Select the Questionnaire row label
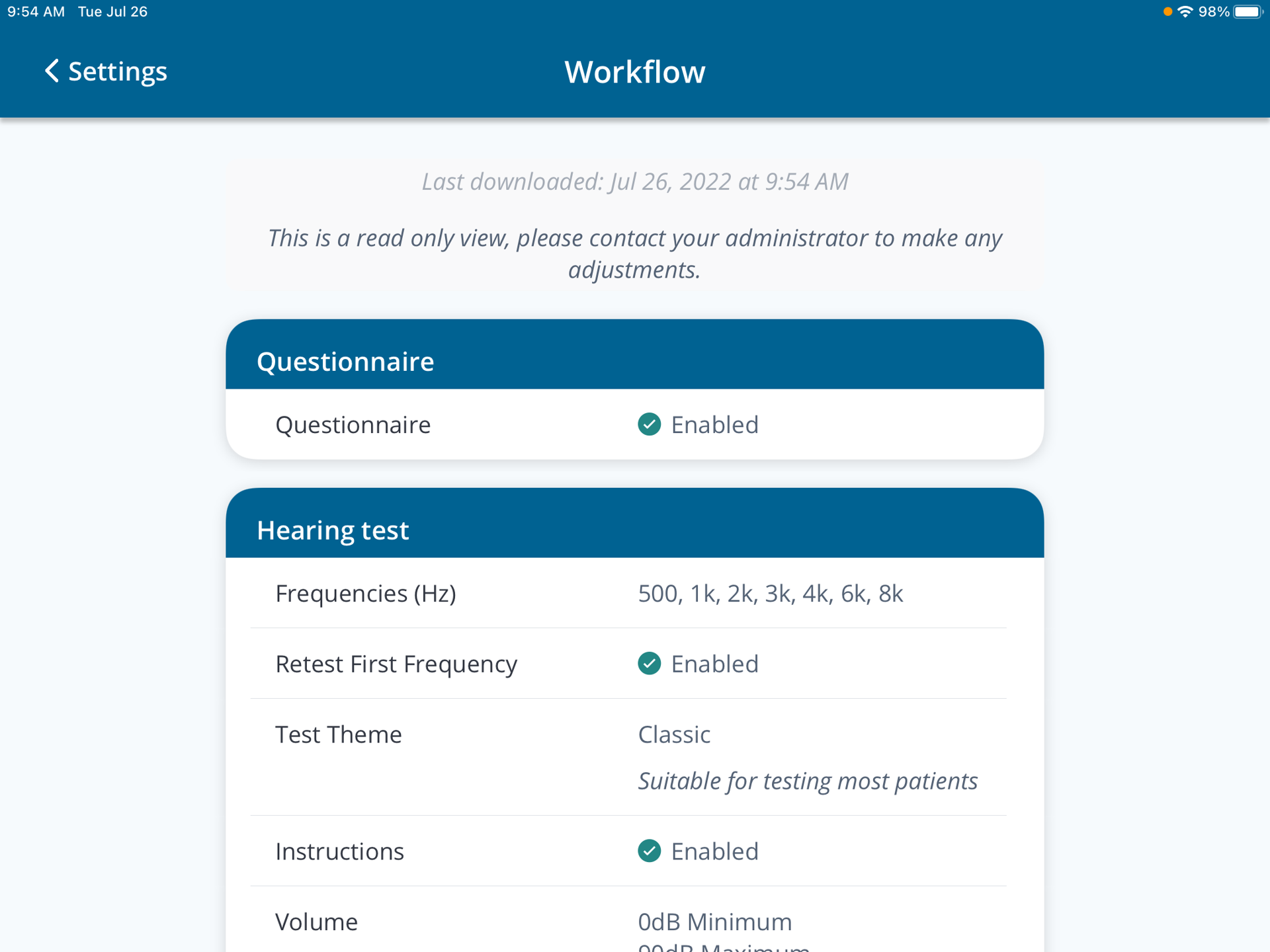 (x=353, y=424)
